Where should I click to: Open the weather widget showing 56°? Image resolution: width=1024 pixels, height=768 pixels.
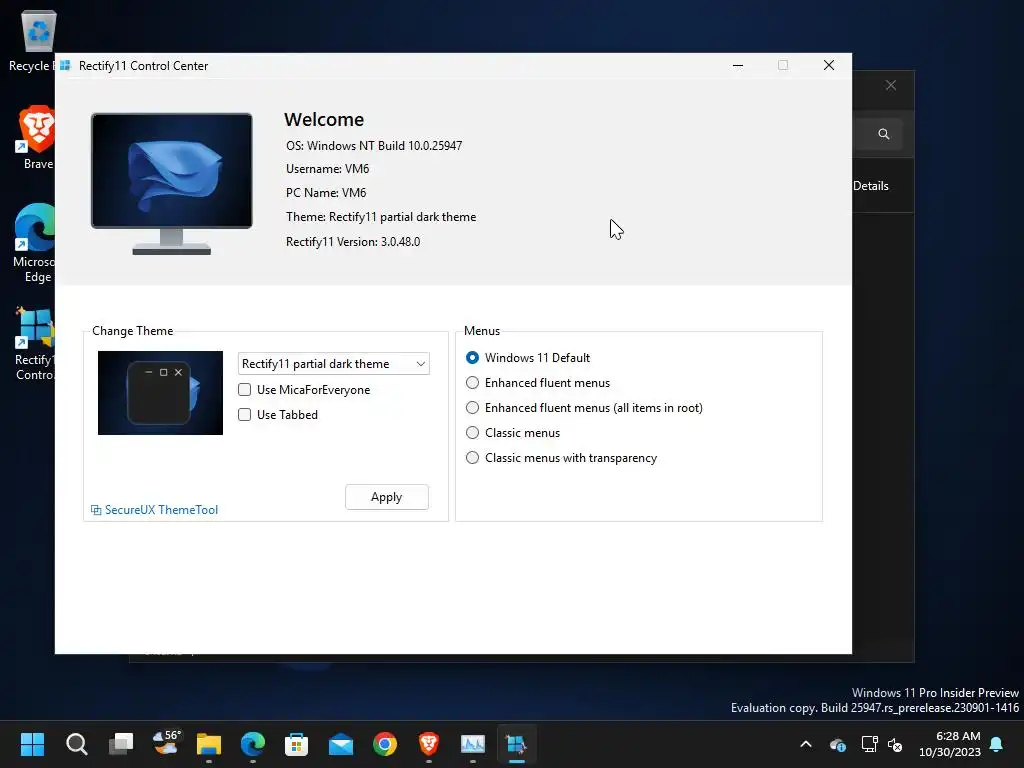[165, 743]
